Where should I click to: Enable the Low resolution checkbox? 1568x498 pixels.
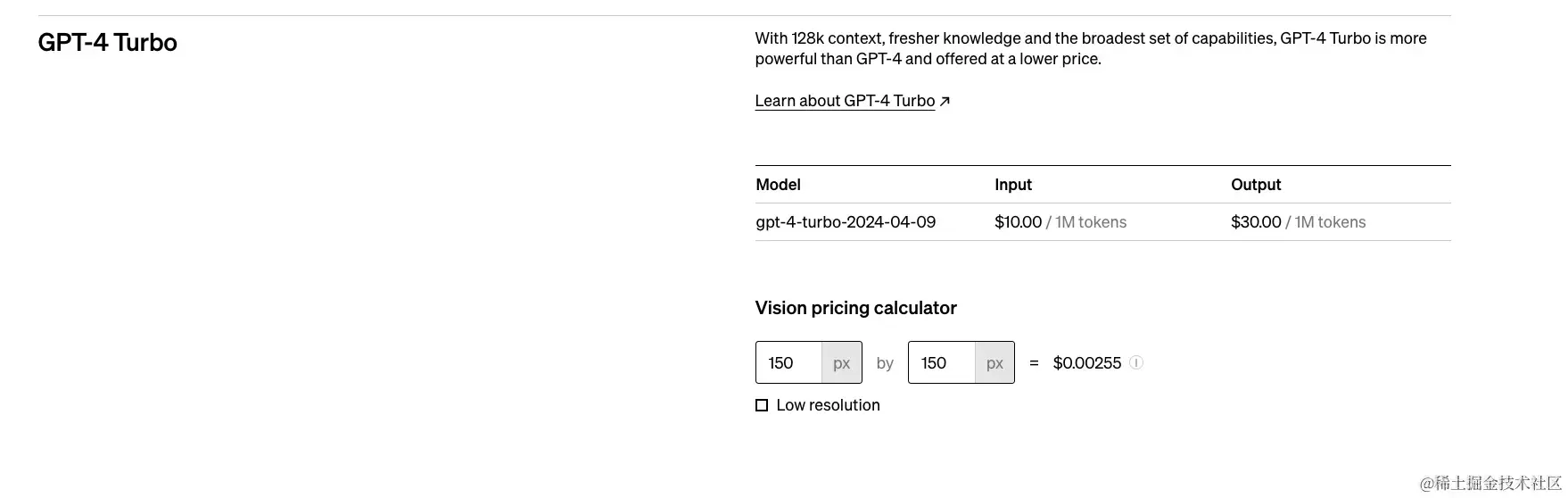762,405
